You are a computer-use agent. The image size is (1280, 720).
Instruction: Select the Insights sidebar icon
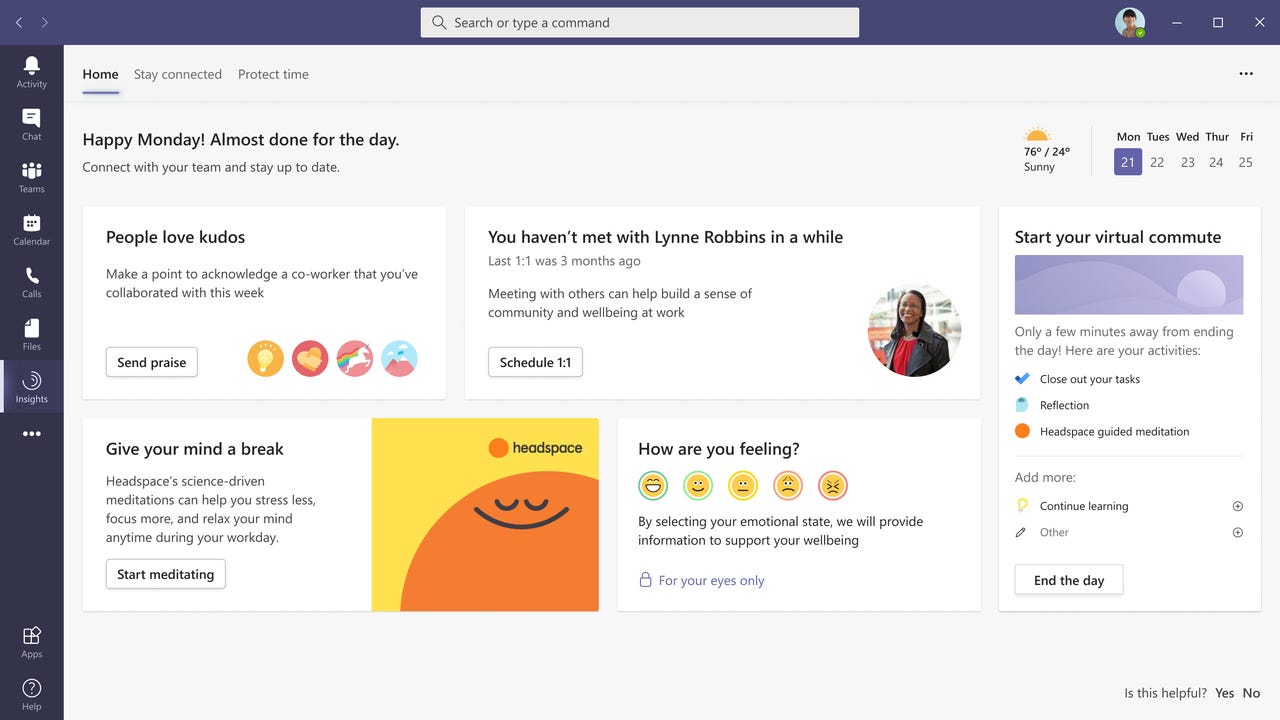[x=31, y=386]
